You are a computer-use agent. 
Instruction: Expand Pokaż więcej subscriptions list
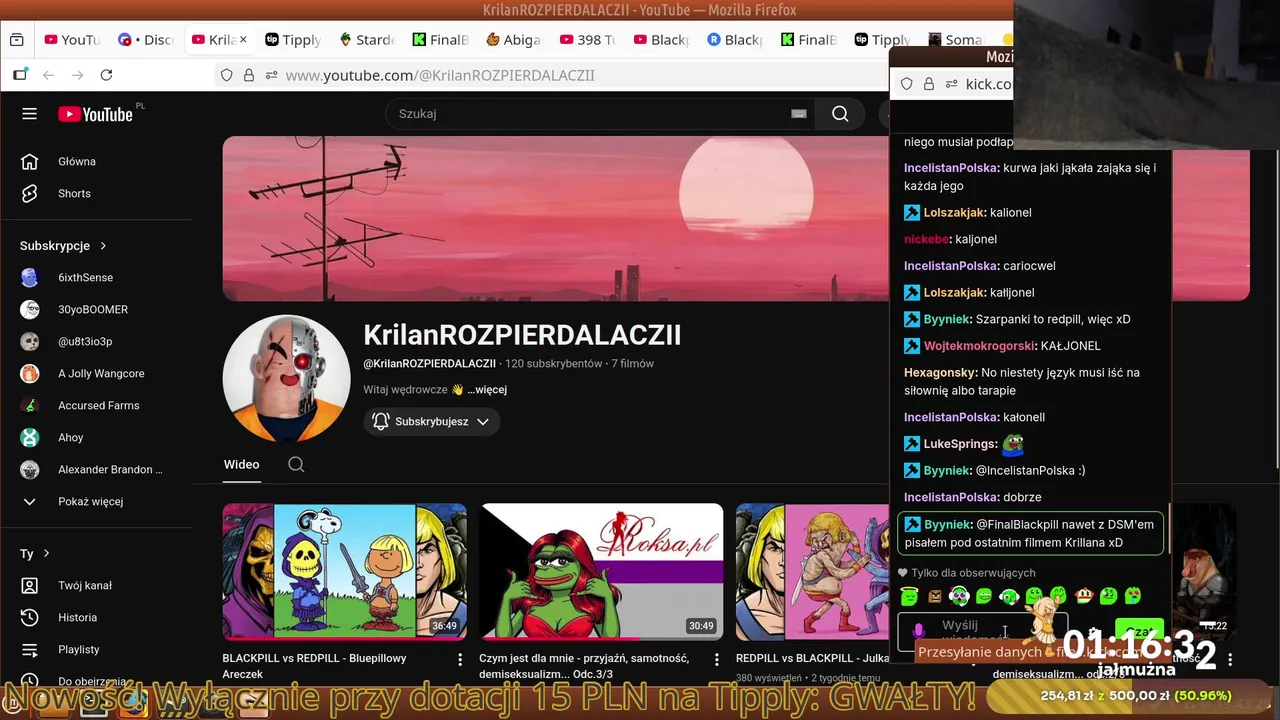click(x=90, y=501)
